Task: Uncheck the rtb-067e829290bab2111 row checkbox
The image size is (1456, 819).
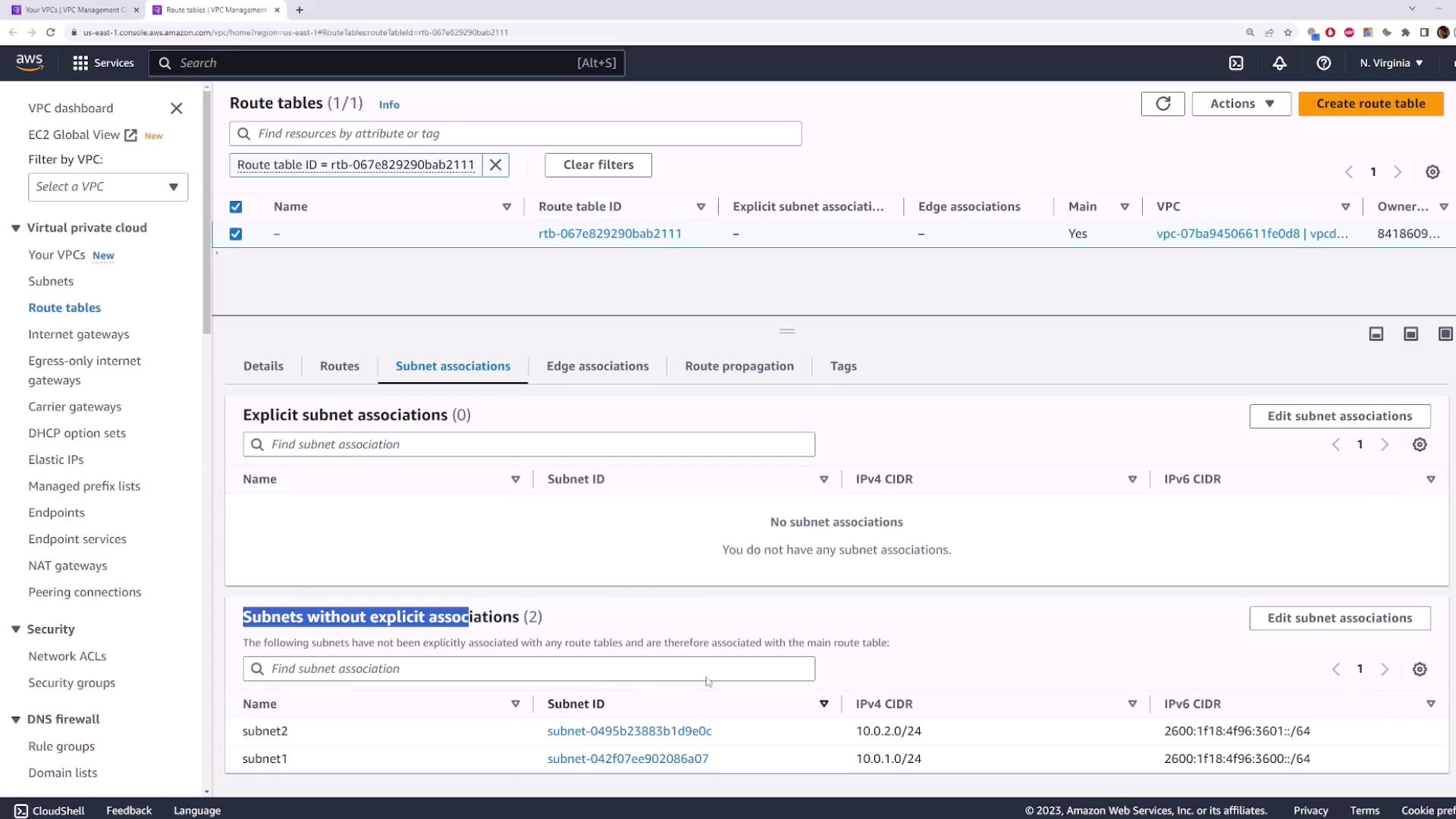Action: pyautogui.click(x=236, y=234)
